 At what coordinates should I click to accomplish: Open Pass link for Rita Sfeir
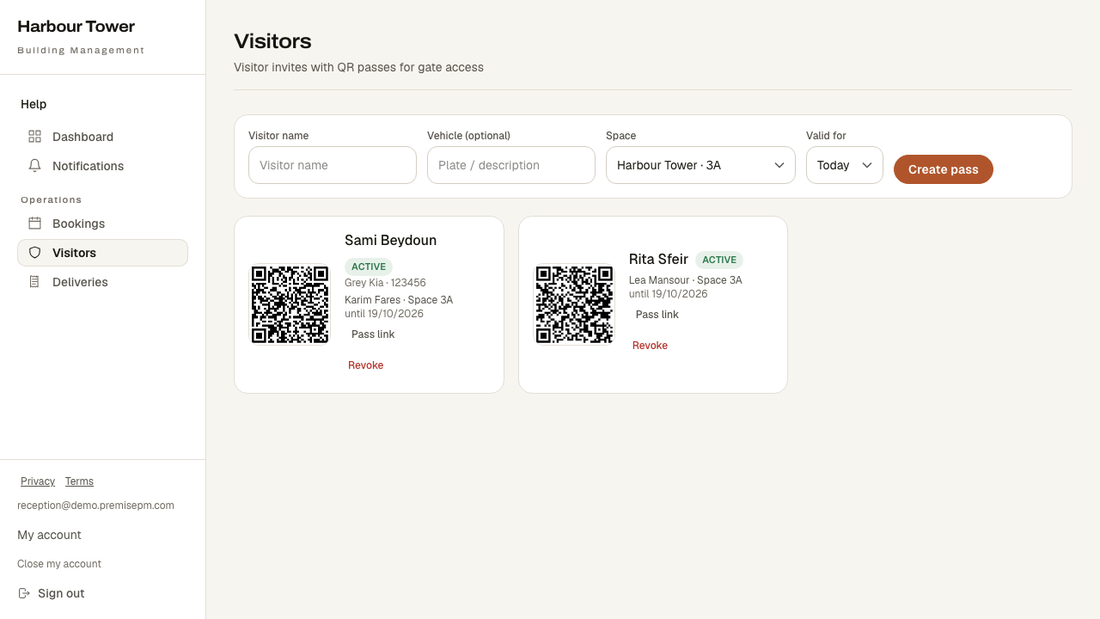(x=657, y=314)
